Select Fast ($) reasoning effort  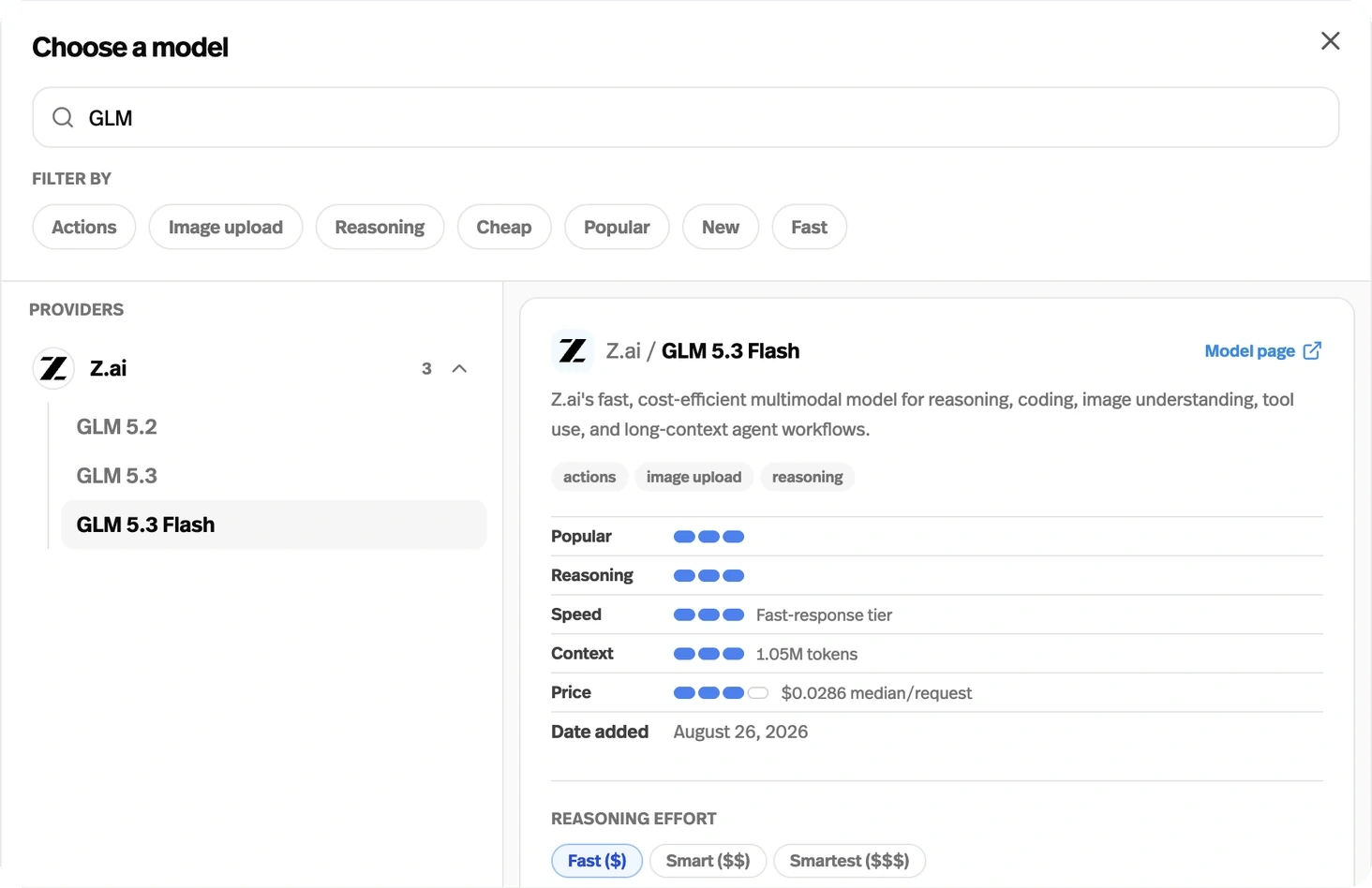tap(597, 861)
